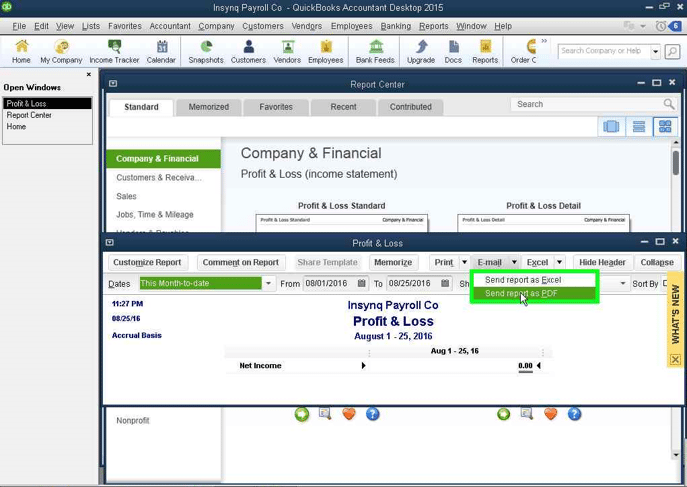687x487 pixels.
Task: Open Reports from the icon bar
Action: (x=485, y=51)
